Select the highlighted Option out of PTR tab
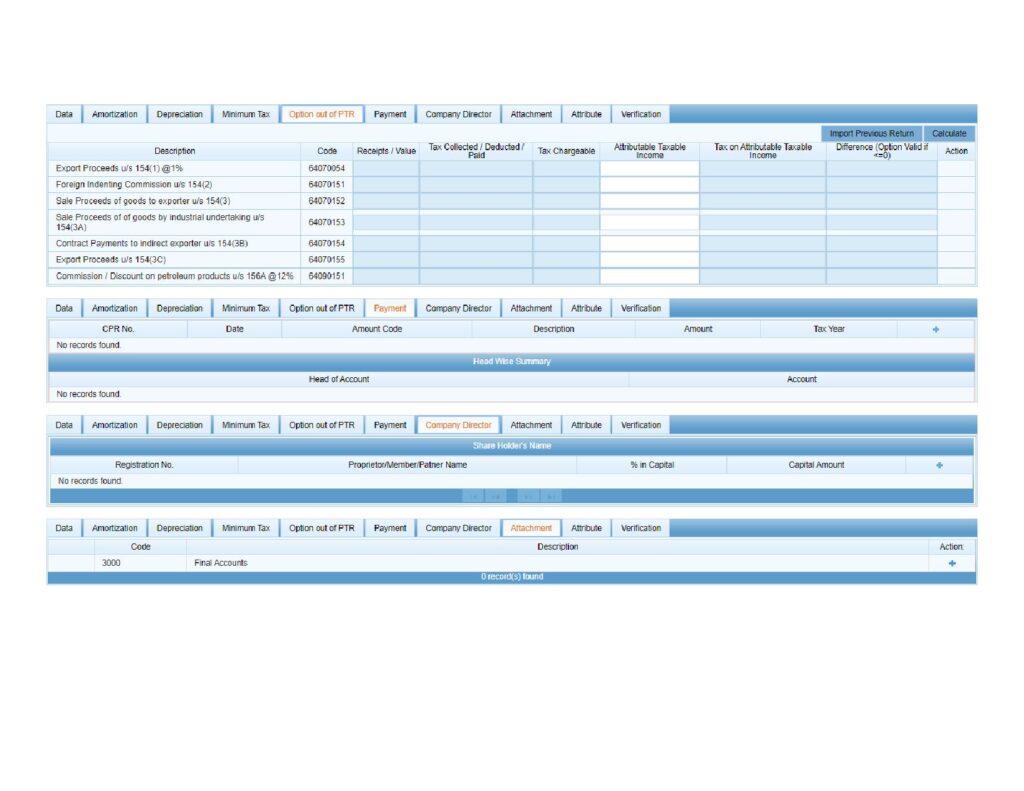This screenshot has width=1024, height=791. tap(322, 114)
